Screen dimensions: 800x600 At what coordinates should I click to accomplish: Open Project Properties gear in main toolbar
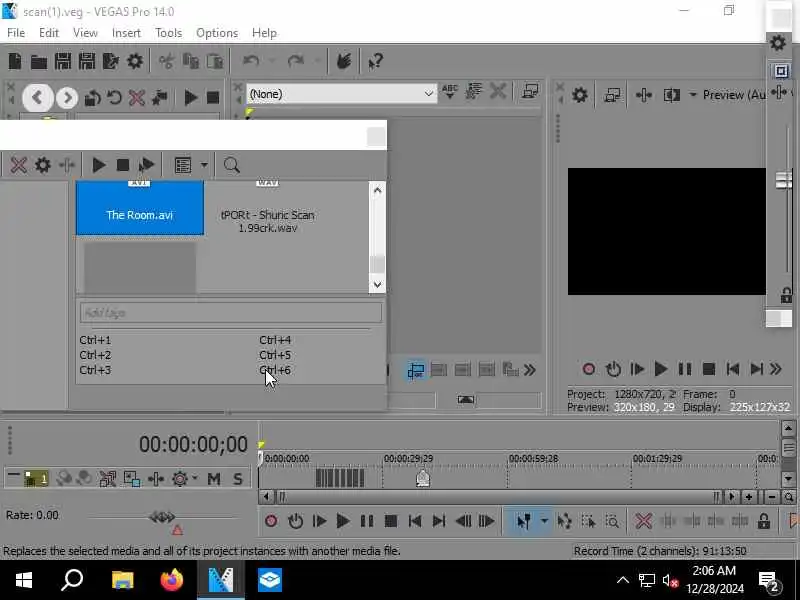point(135,61)
